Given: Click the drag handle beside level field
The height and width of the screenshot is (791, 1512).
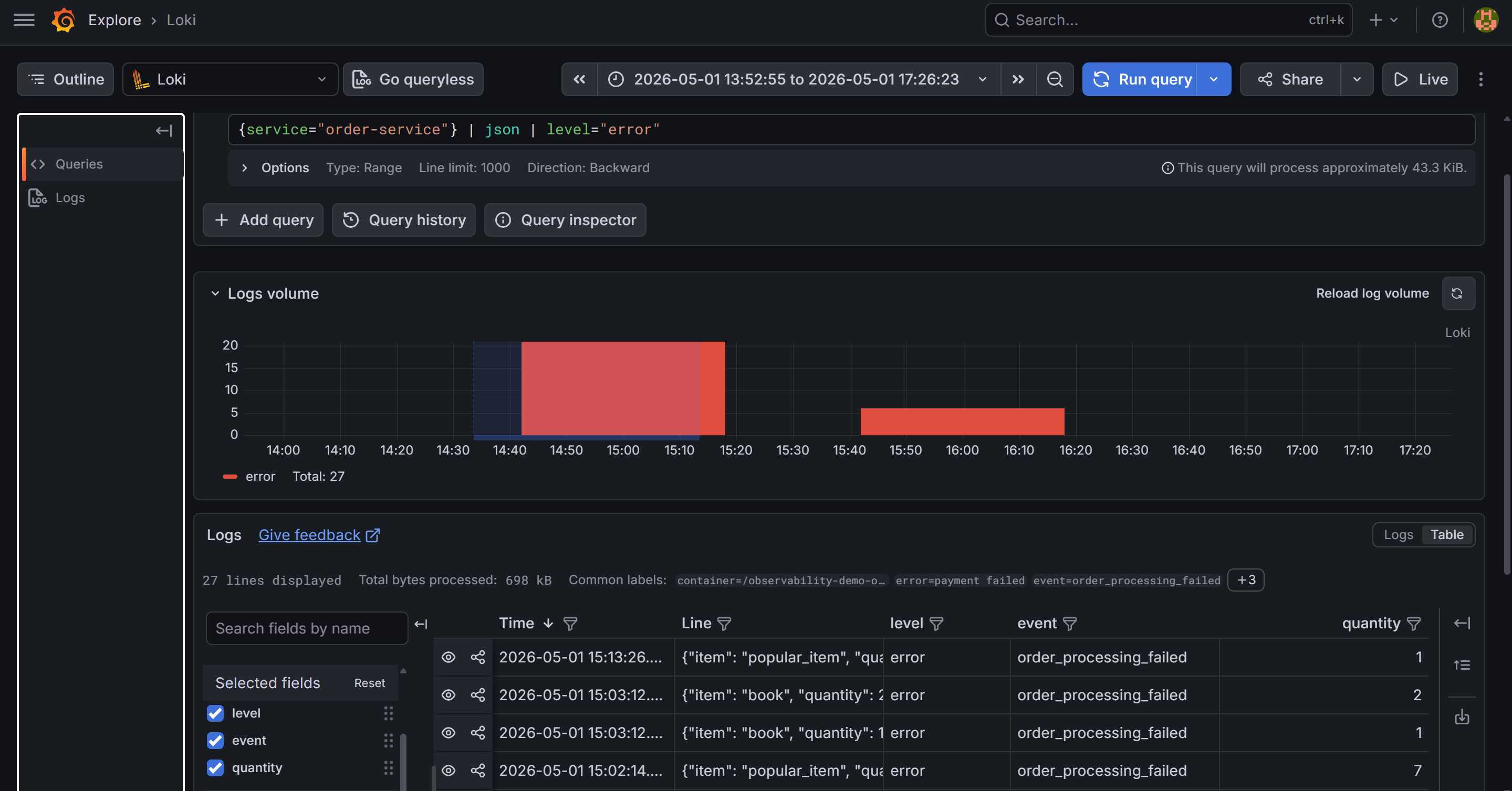Looking at the screenshot, I should coord(388,713).
